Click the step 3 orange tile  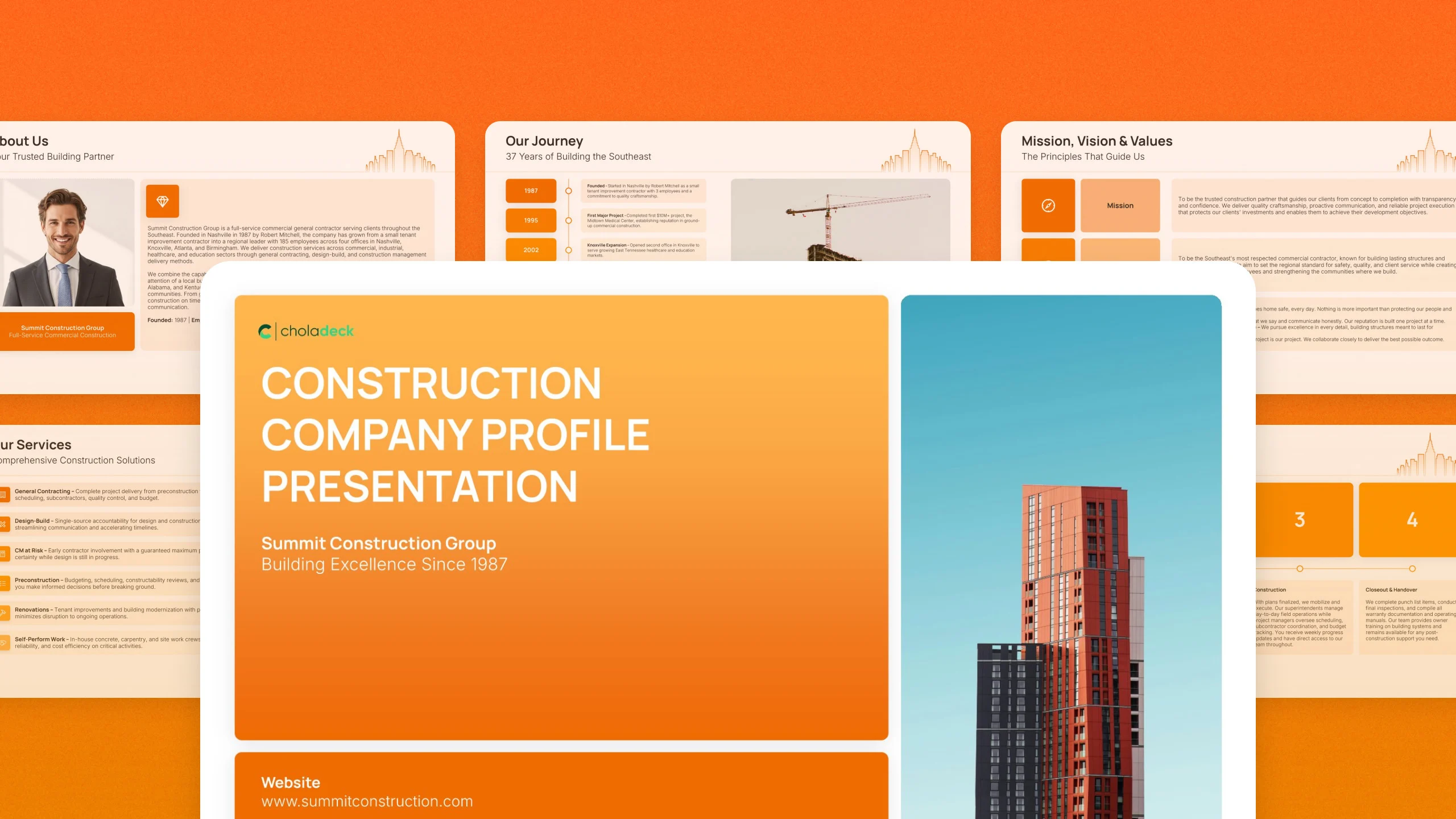1304,520
